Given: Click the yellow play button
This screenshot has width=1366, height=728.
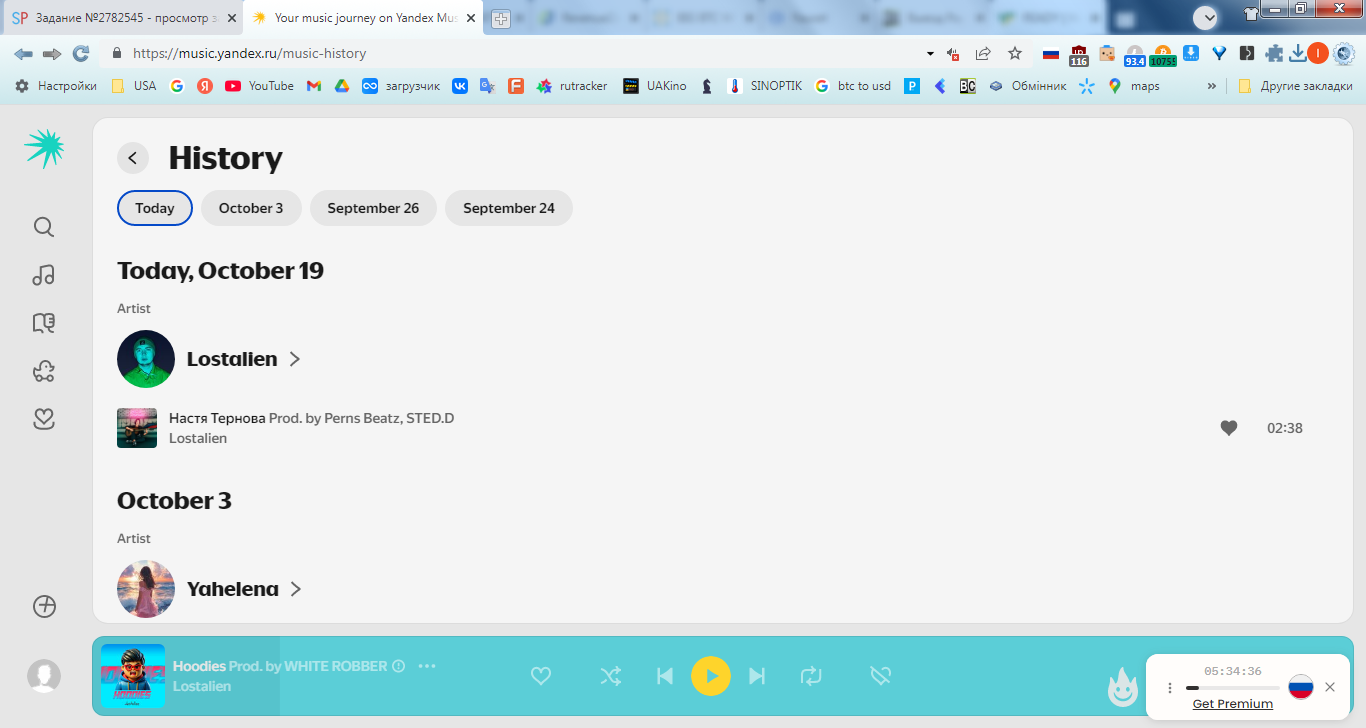Looking at the screenshot, I should pos(711,676).
